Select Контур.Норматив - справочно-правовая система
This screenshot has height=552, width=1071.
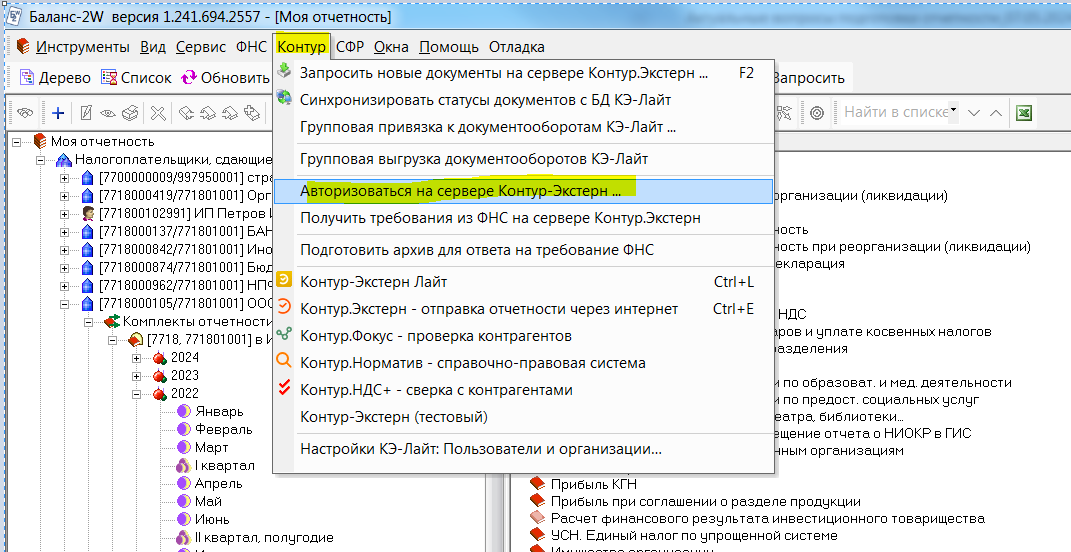(x=523, y=363)
